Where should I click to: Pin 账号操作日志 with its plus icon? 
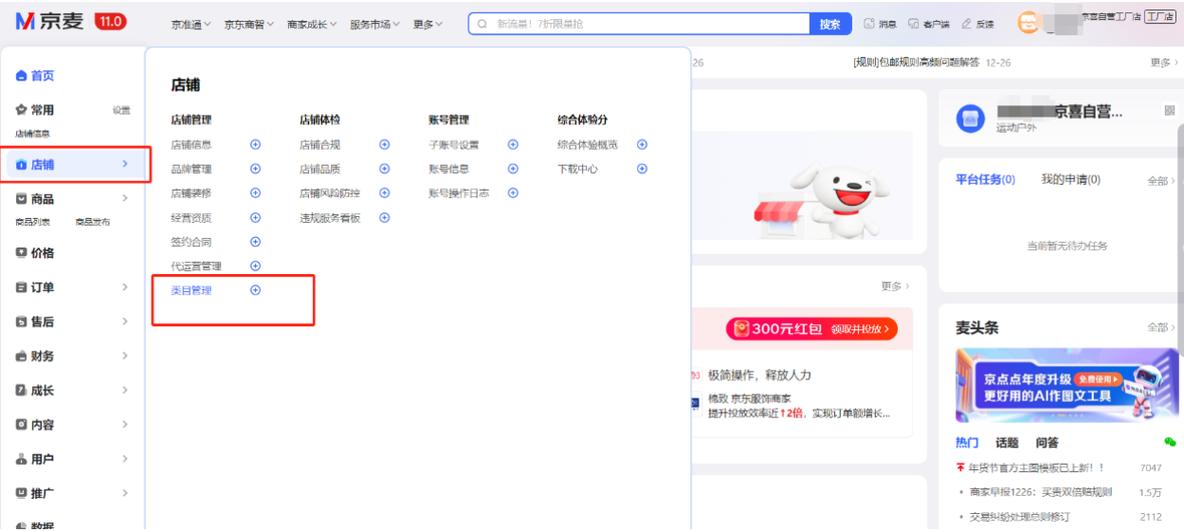click(x=513, y=193)
